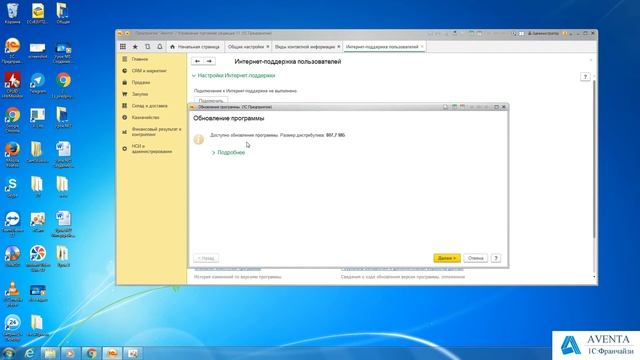Open favorites with the star icon
The image size is (640, 360).
[135, 47]
